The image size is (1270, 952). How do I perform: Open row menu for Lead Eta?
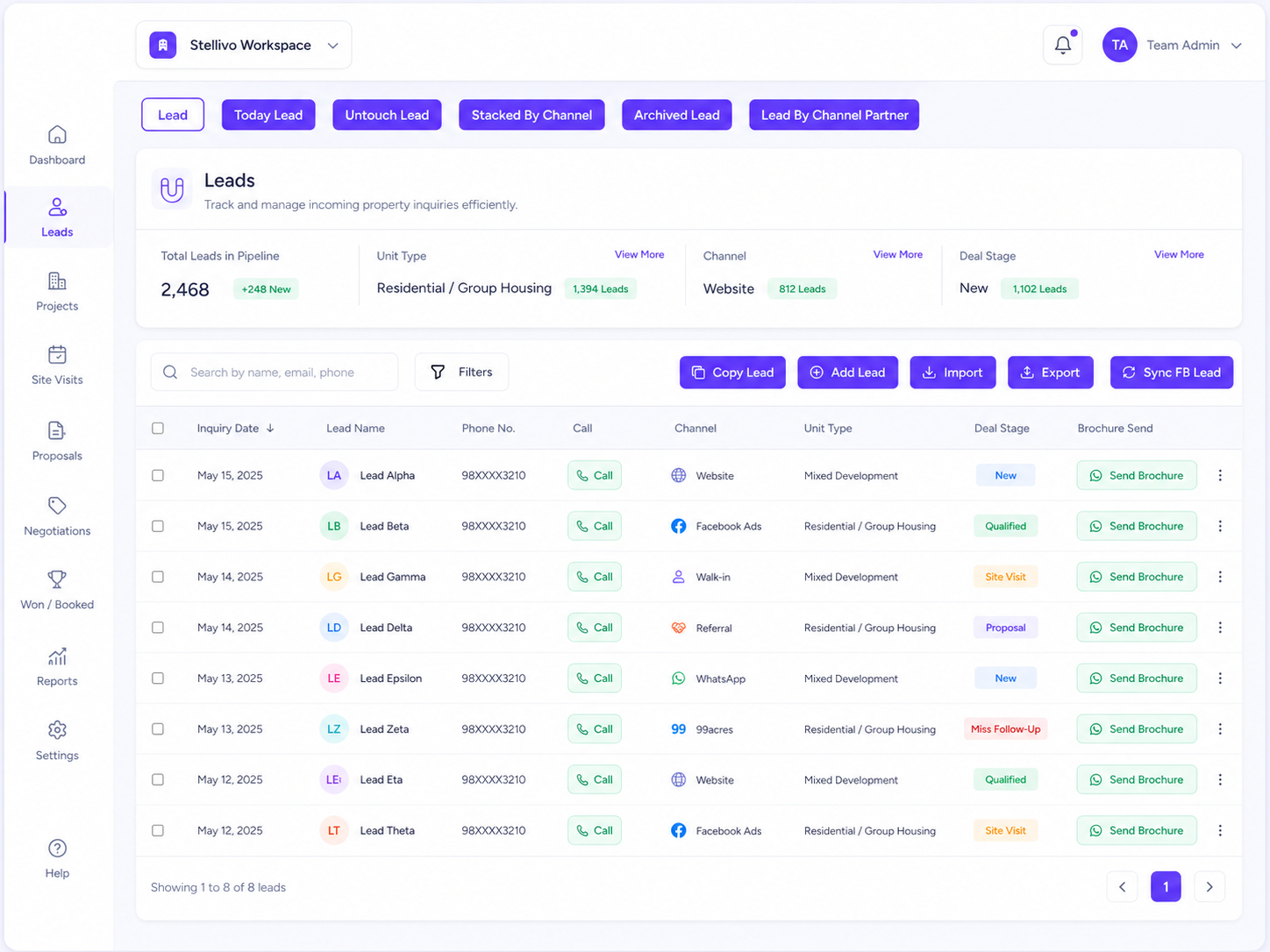pos(1220,779)
